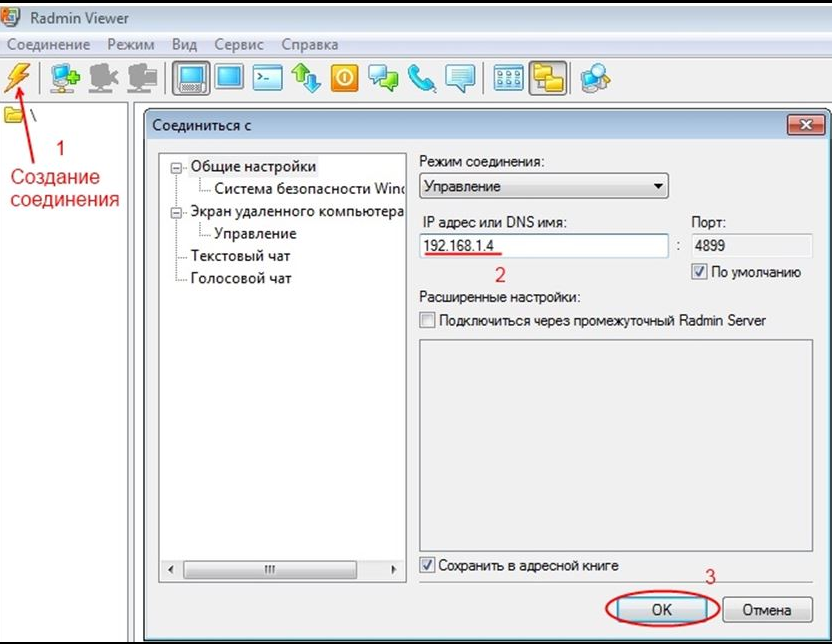This screenshot has height=644, width=832.
Task: Uncheck 'Сохранить в адресной книге' checkbox
Action: click(x=428, y=565)
